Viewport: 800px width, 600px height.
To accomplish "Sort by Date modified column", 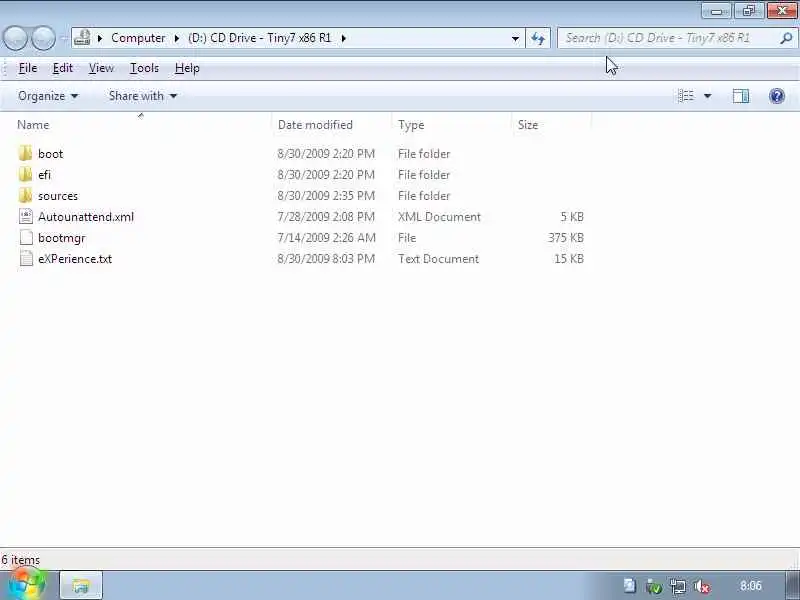I will (x=332, y=124).
